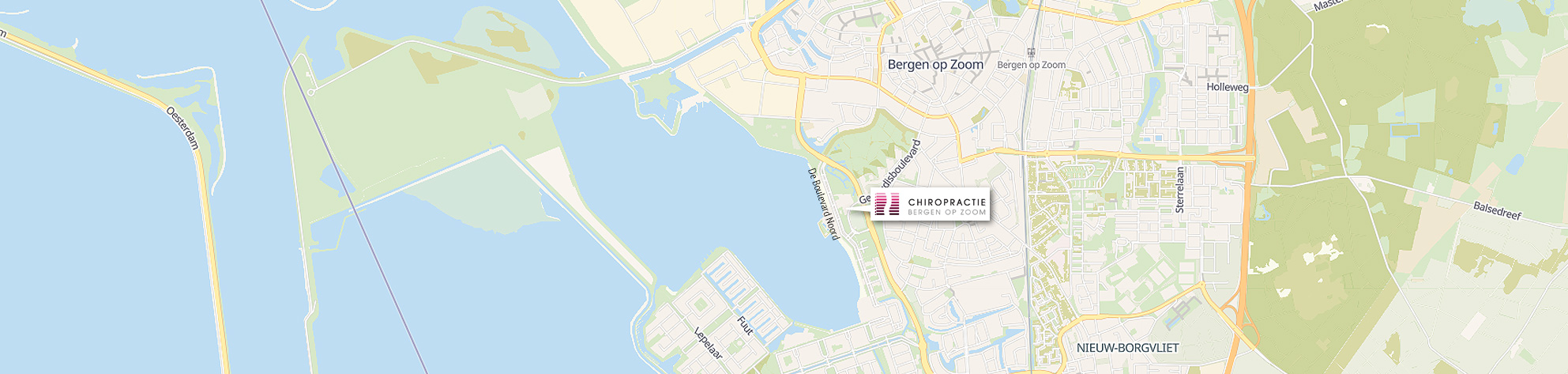The width and height of the screenshot is (1568, 374).
Task: Click the railway station icon above station label
Action: coord(1031,53)
